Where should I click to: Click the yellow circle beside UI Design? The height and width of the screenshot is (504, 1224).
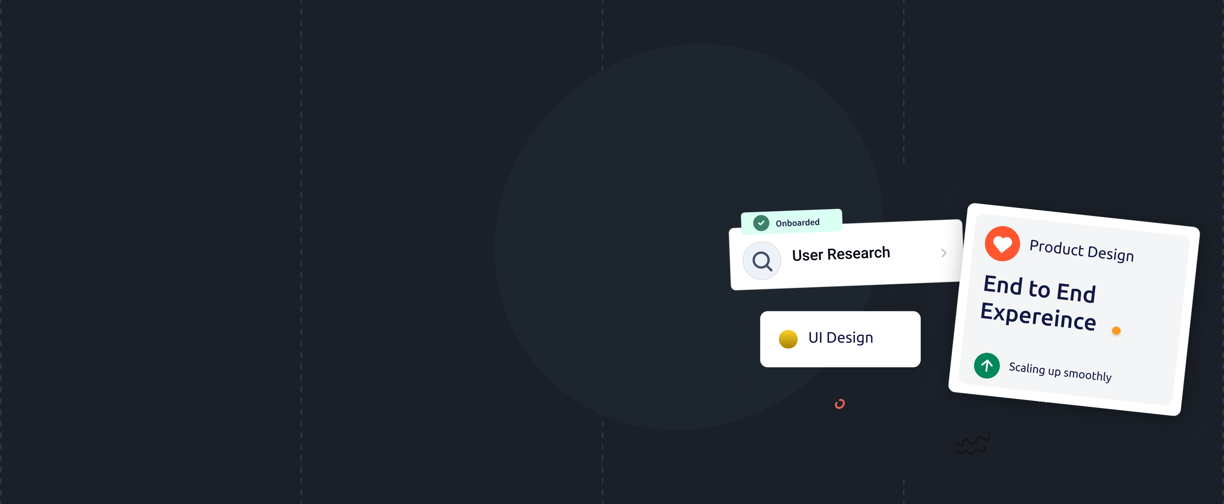788,339
